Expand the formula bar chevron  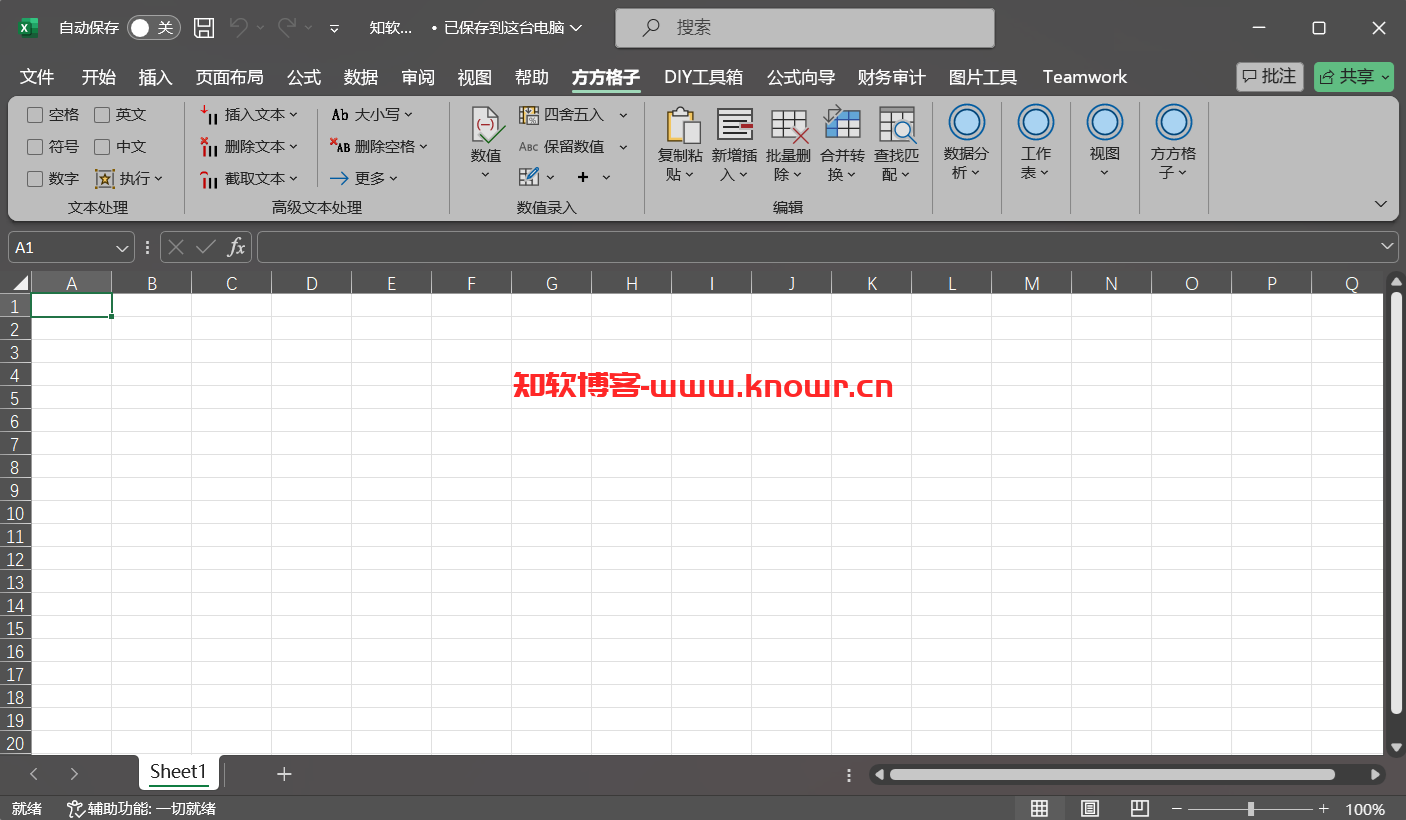(x=1387, y=246)
